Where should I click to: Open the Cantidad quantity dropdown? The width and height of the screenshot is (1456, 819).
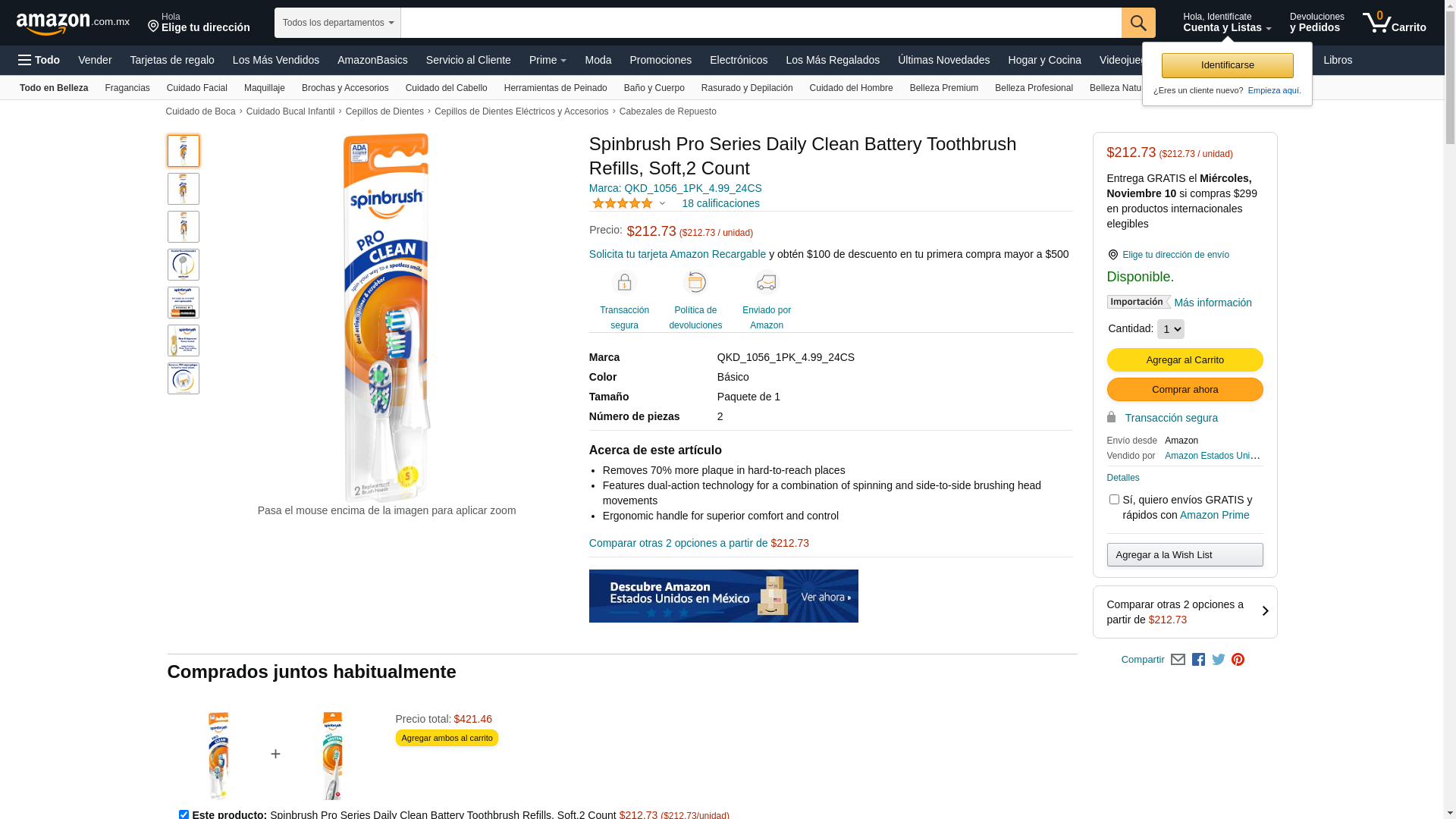click(1170, 329)
